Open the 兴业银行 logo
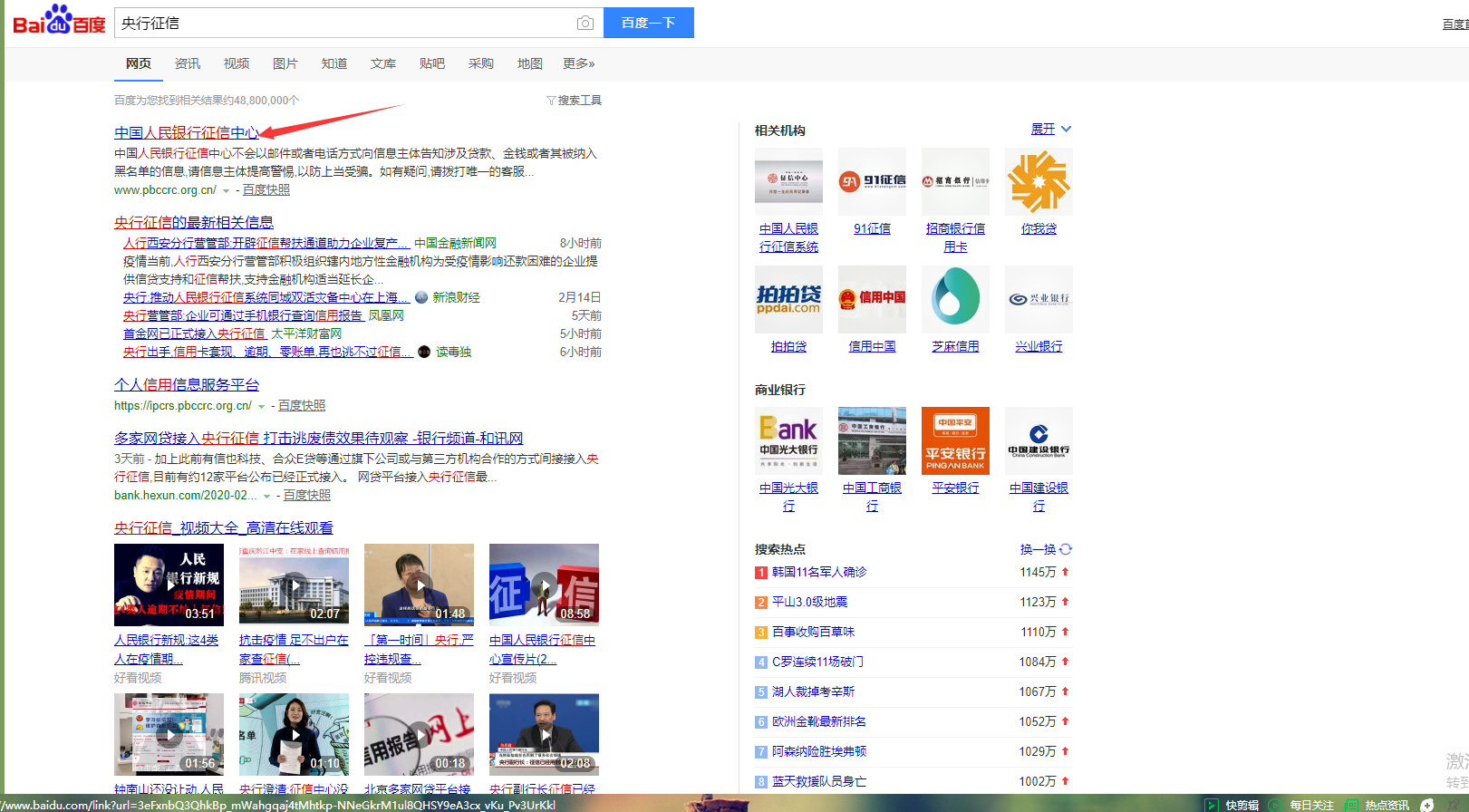Screen dimensions: 1469x812 [x=1039, y=299]
